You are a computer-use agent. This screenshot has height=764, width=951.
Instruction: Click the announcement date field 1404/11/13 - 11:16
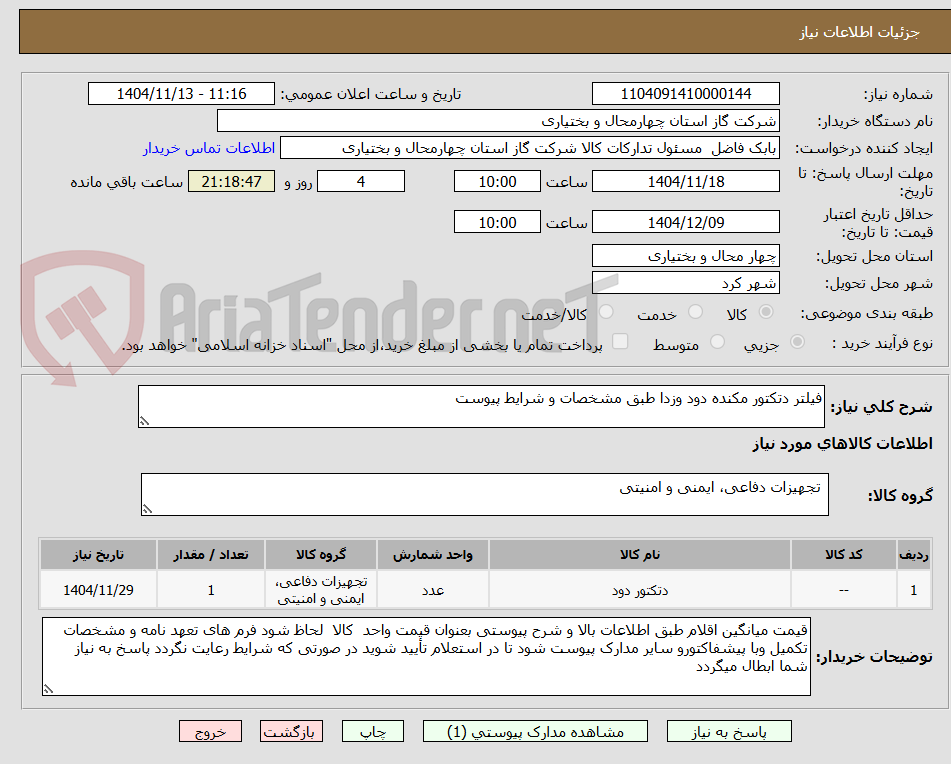181,94
